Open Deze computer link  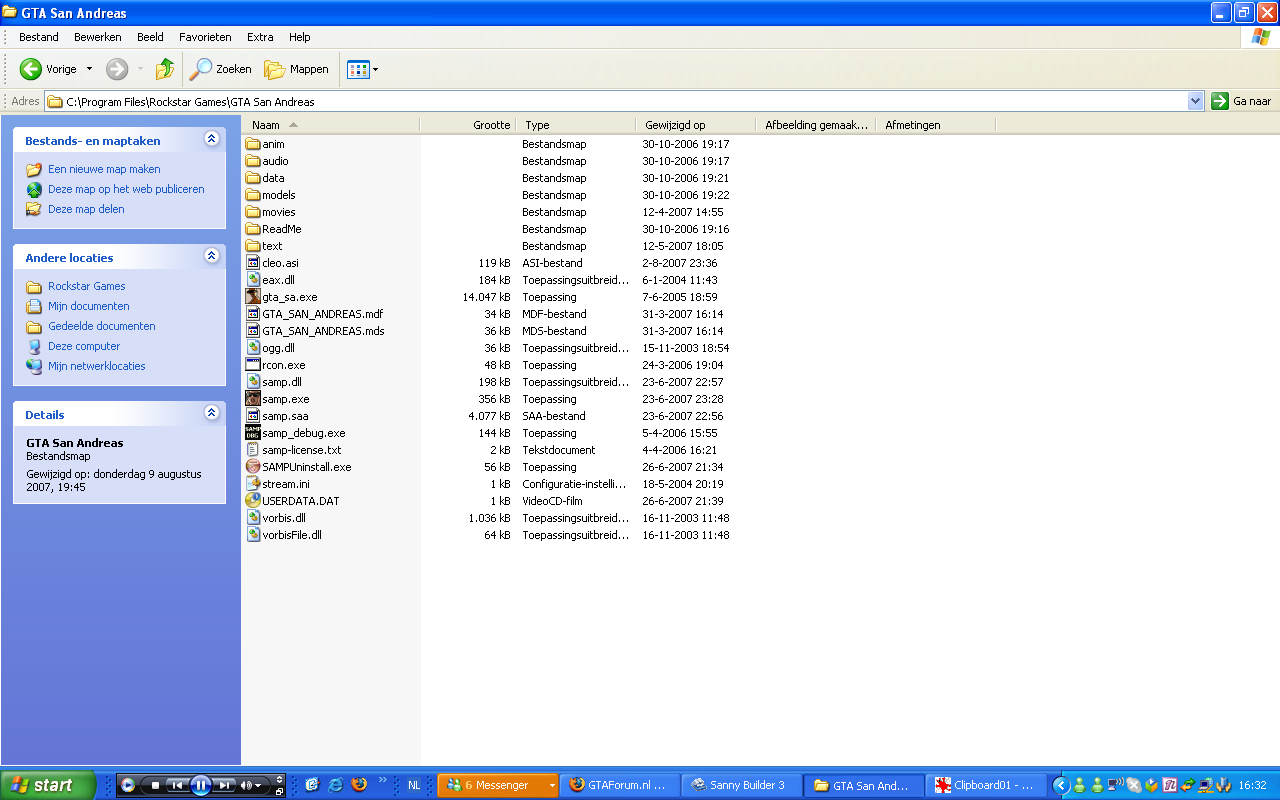point(84,346)
